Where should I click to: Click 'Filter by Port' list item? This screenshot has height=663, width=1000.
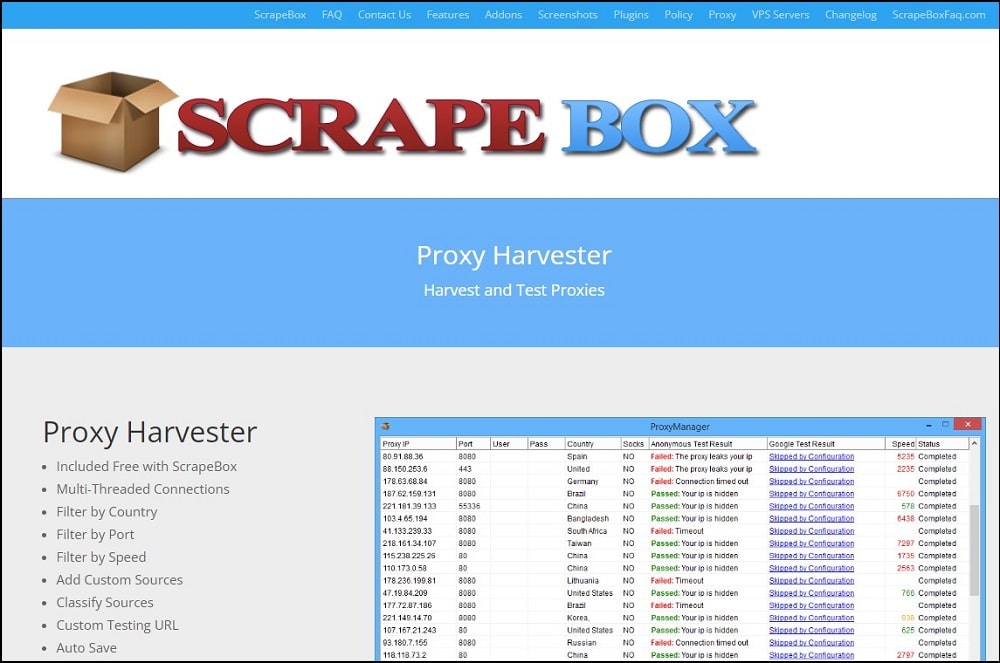(95, 534)
